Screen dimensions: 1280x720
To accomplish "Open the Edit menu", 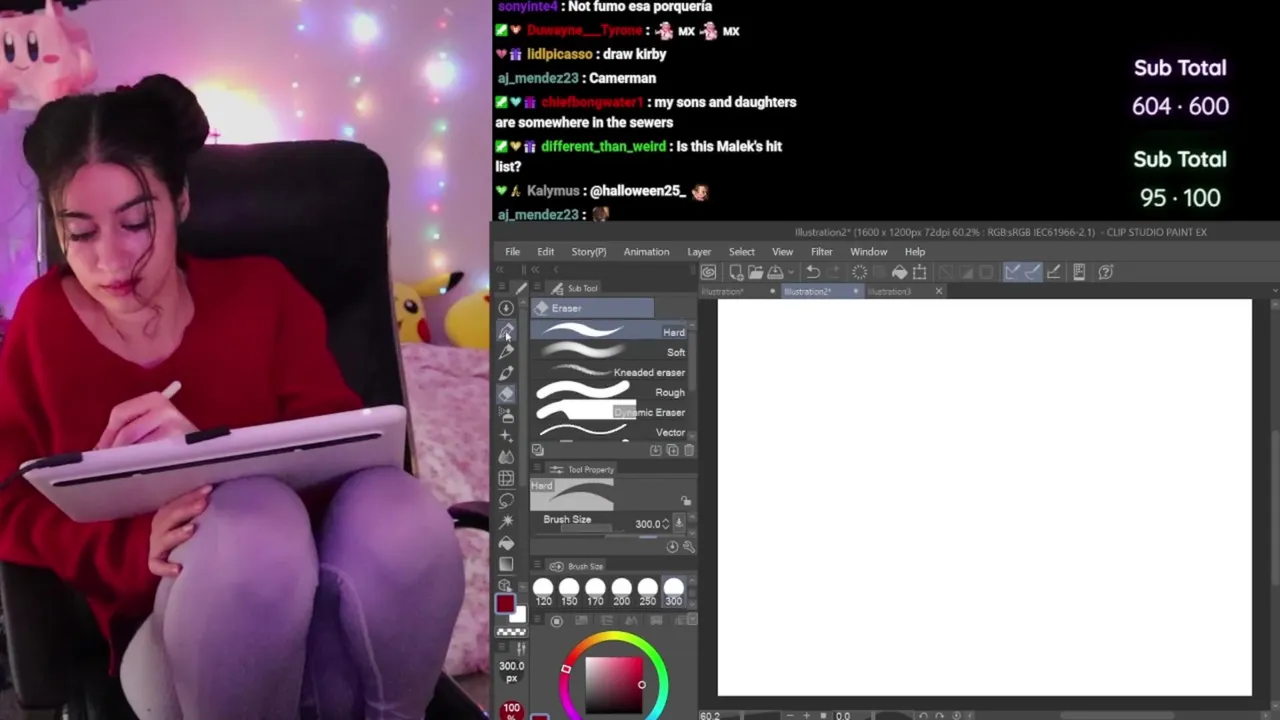I will click(546, 252).
